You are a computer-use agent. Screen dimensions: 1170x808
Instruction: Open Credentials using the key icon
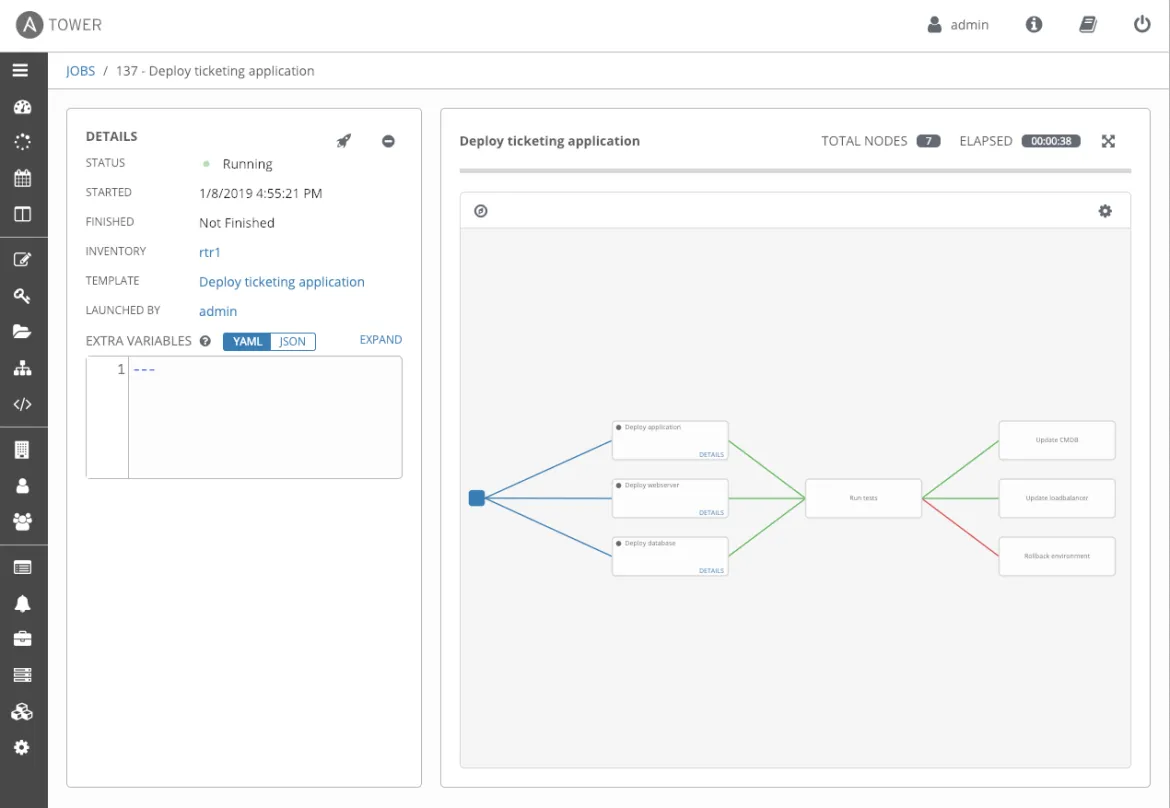pyautogui.click(x=22, y=295)
